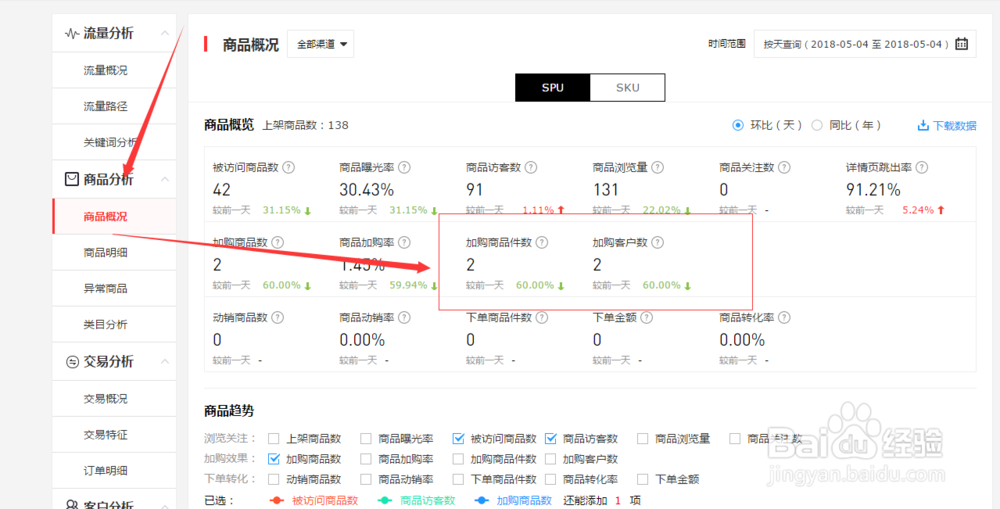
Task: Check the 商品浏览量 trend checkbox
Action: click(643, 439)
